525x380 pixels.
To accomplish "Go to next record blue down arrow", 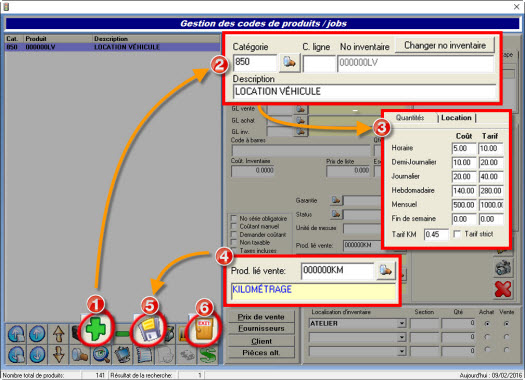I will coord(37,355).
